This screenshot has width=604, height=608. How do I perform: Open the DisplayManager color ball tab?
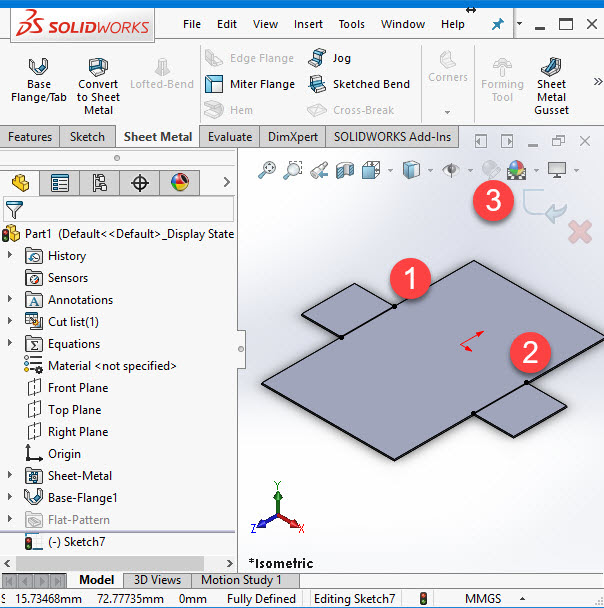180,183
